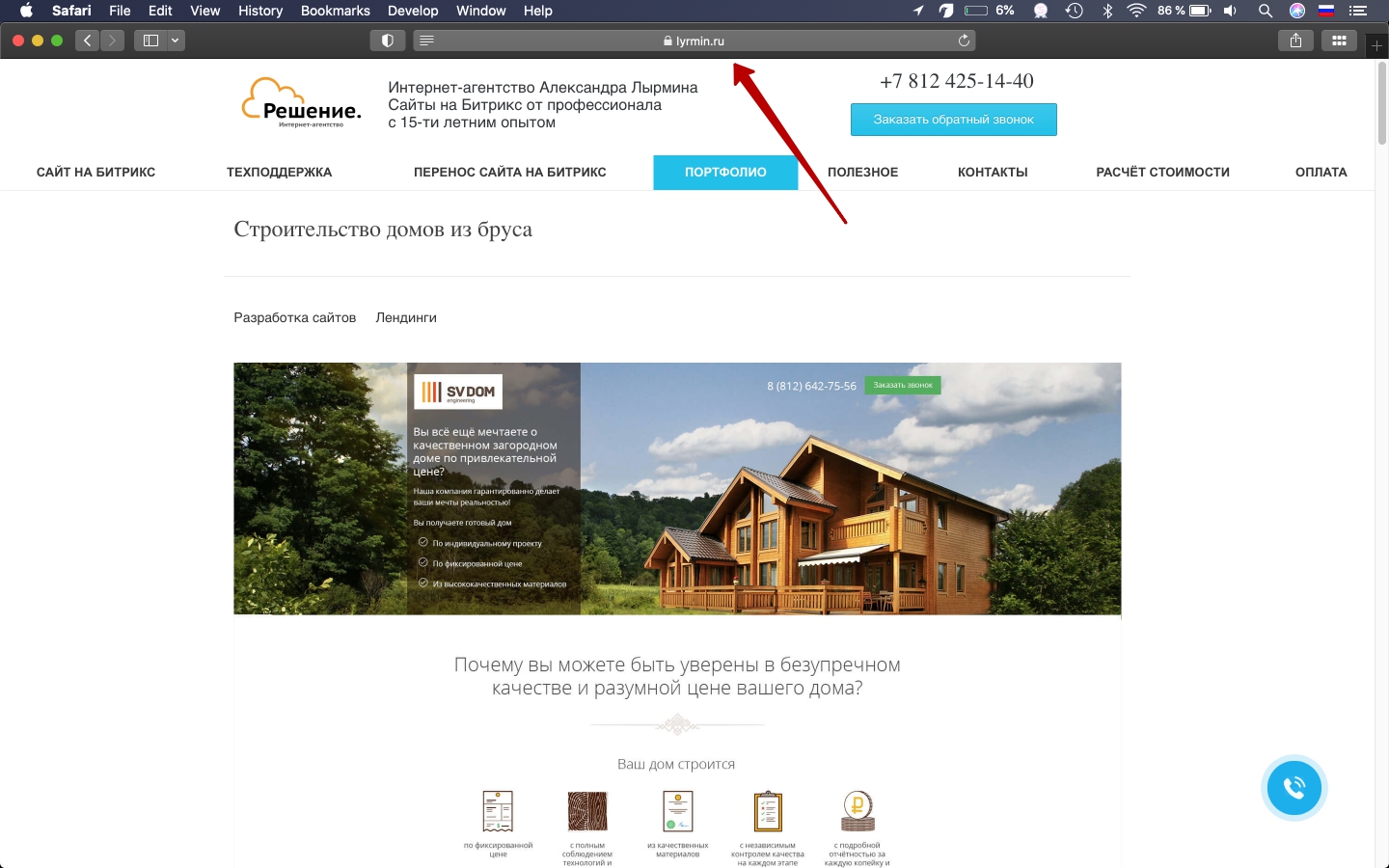Click the blue floating phone call icon
1389x868 pixels.
point(1294,788)
